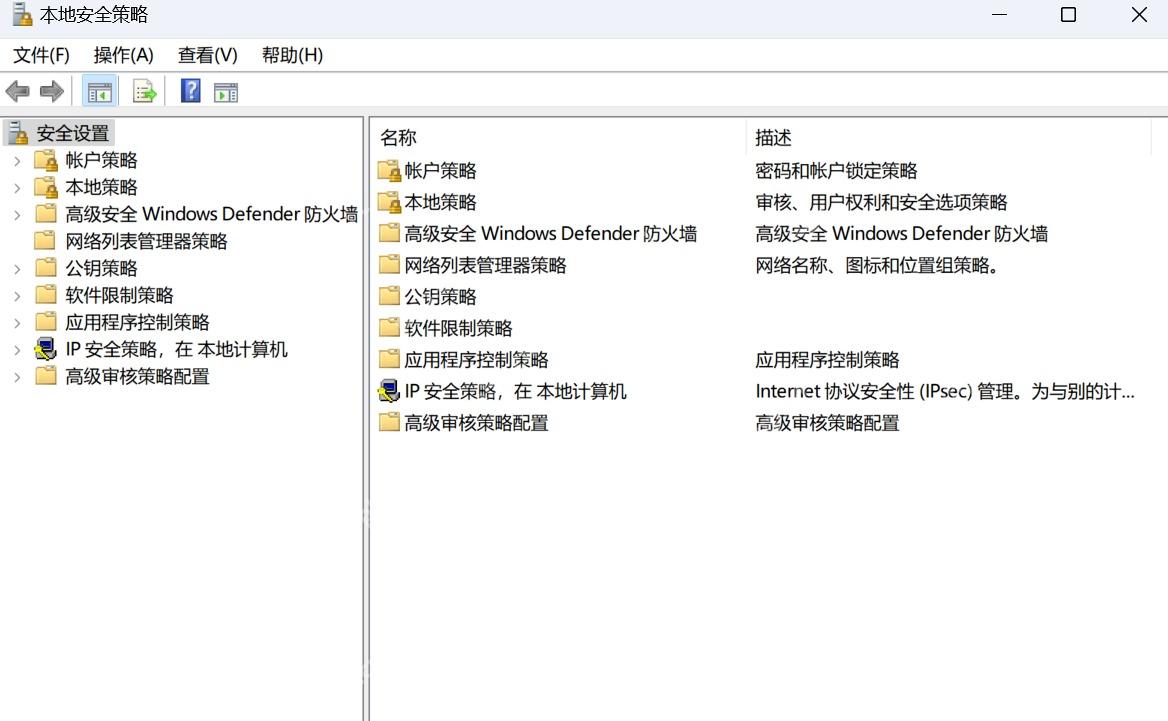Click the description 网络名称、图标和位置组策略。
This screenshot has width=1168, height=721.
pos(877,265)
